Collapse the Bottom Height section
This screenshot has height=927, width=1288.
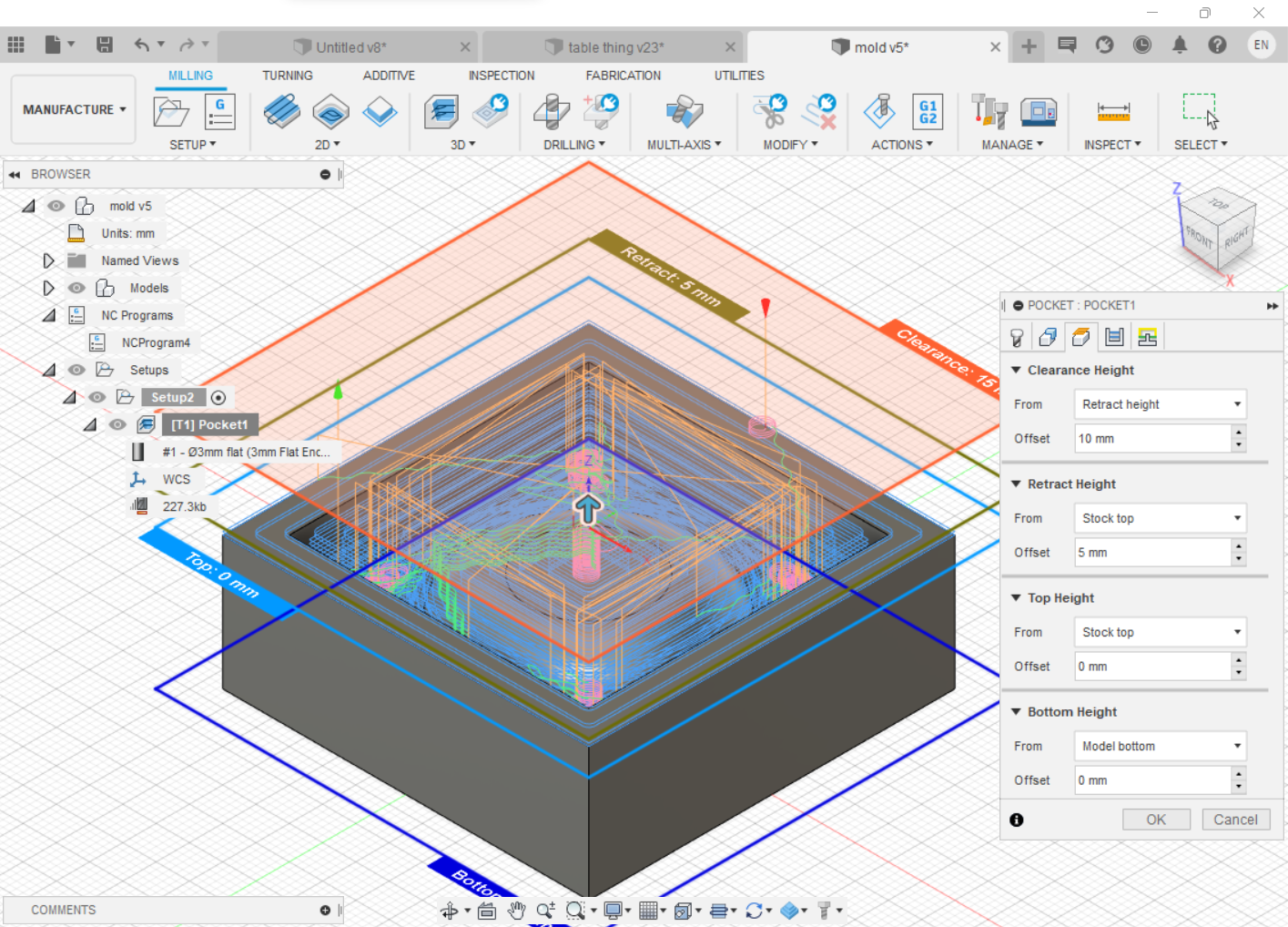point(1016,711)
